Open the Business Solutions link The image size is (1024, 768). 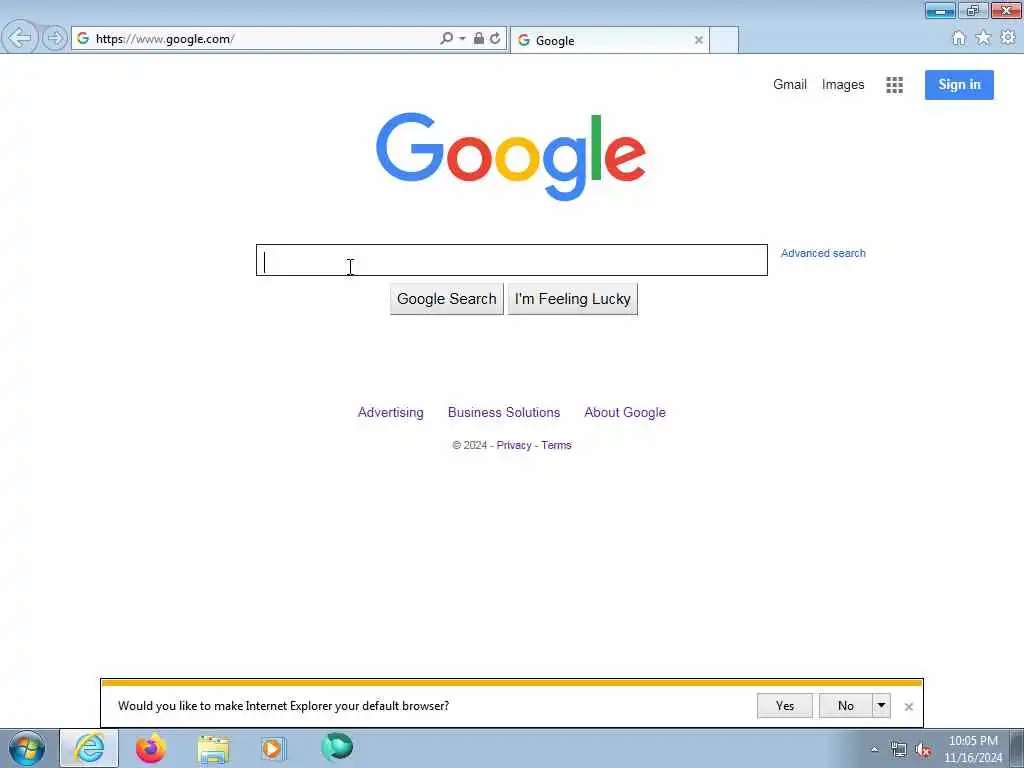[x=504, y=413]
